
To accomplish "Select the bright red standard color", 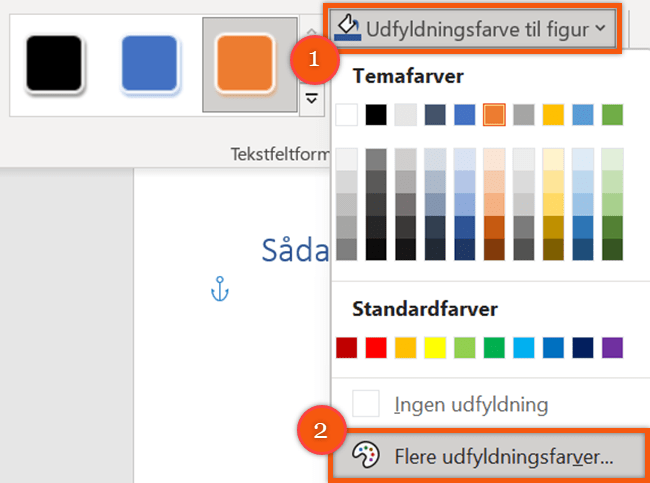I will (376, 348).
